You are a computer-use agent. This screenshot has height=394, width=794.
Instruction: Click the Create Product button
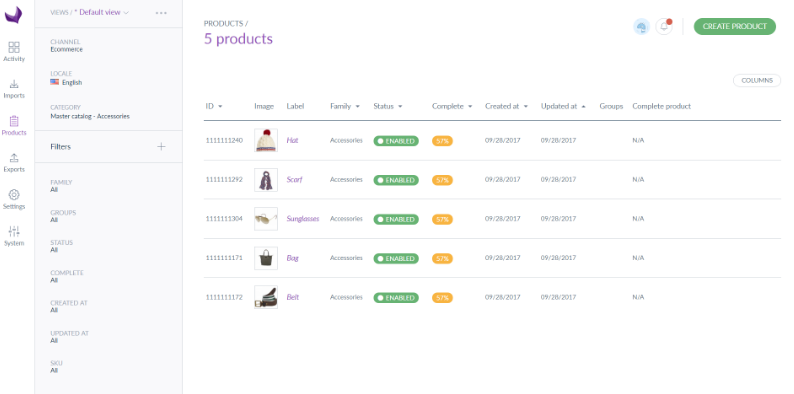point(734,26)
